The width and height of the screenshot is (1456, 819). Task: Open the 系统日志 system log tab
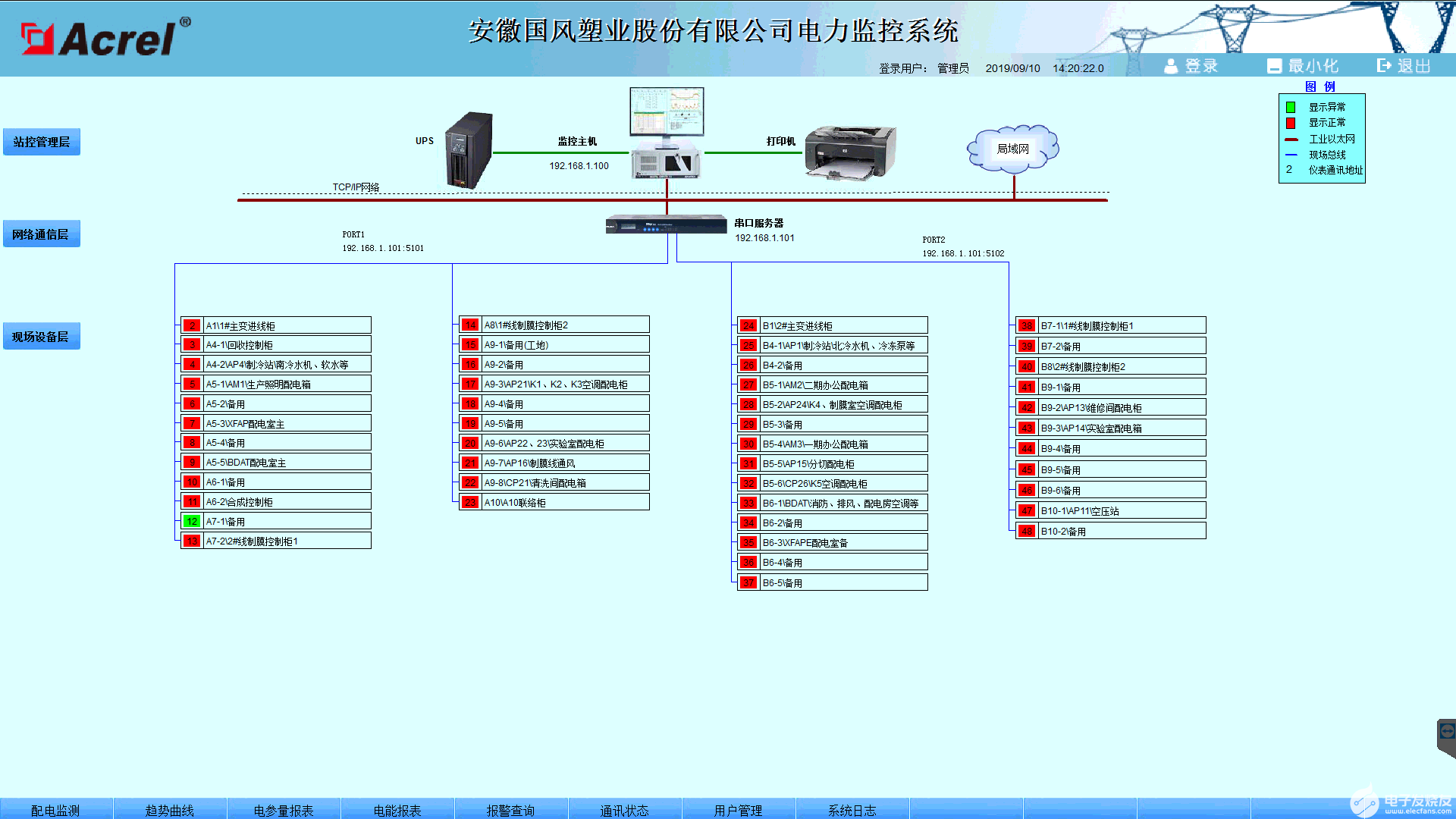(x=852, y=810)
